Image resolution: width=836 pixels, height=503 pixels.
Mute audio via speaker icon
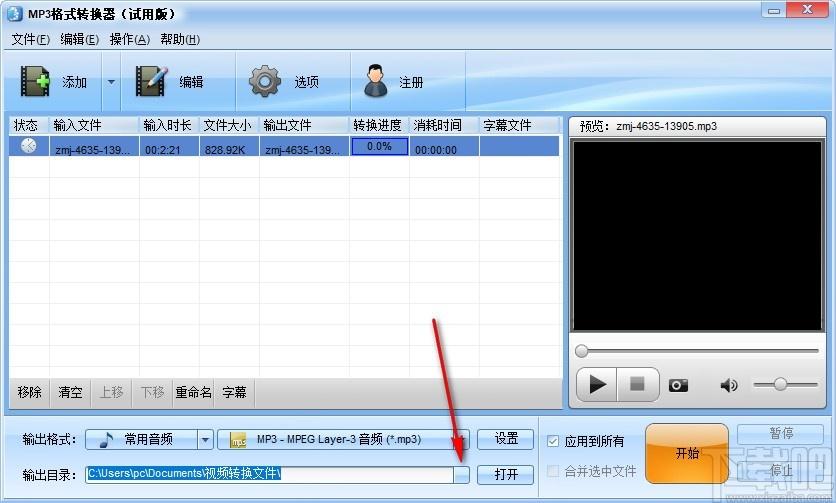[x=728, y=385]
